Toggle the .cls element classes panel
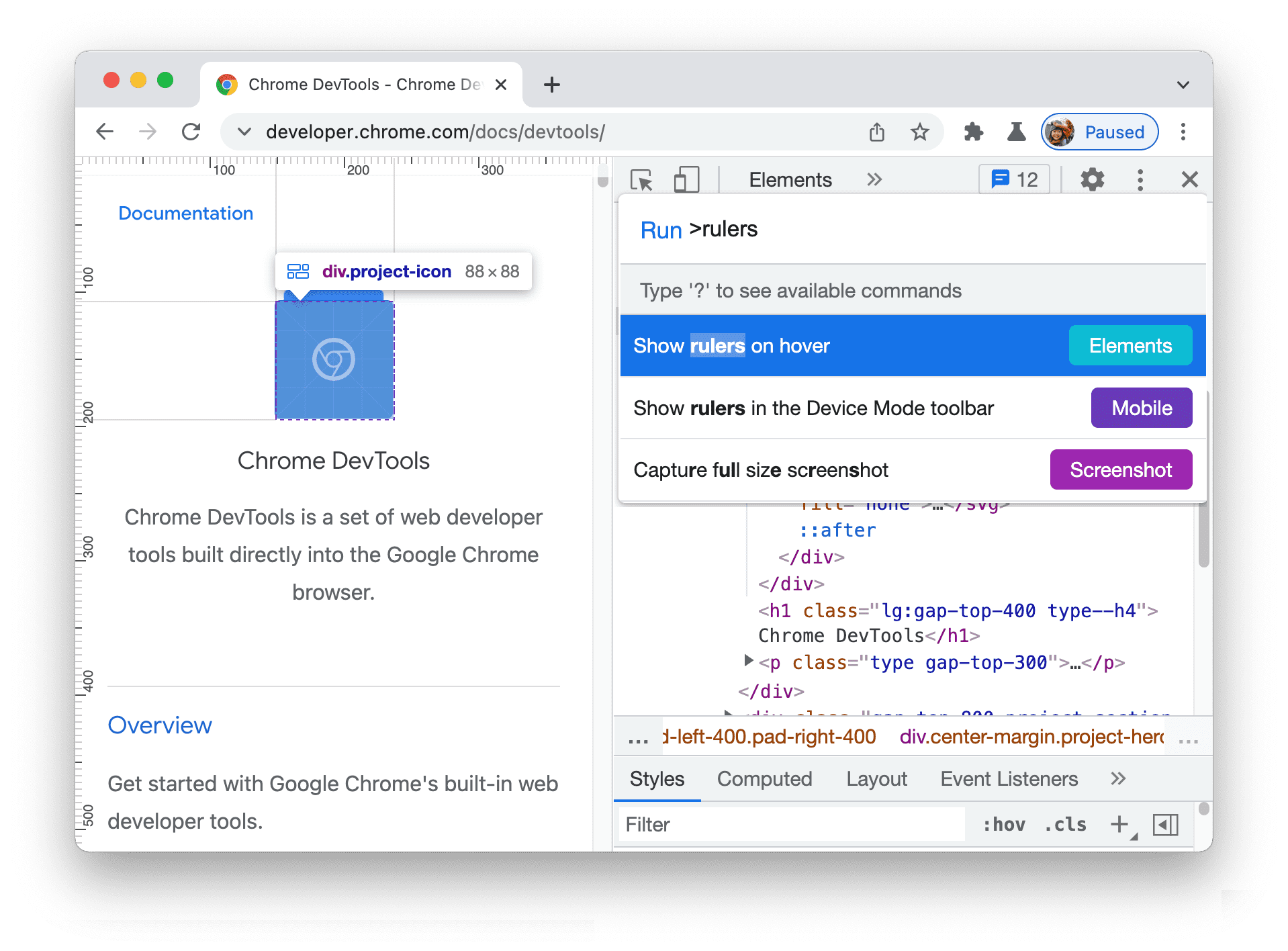 coord(1065,824)
